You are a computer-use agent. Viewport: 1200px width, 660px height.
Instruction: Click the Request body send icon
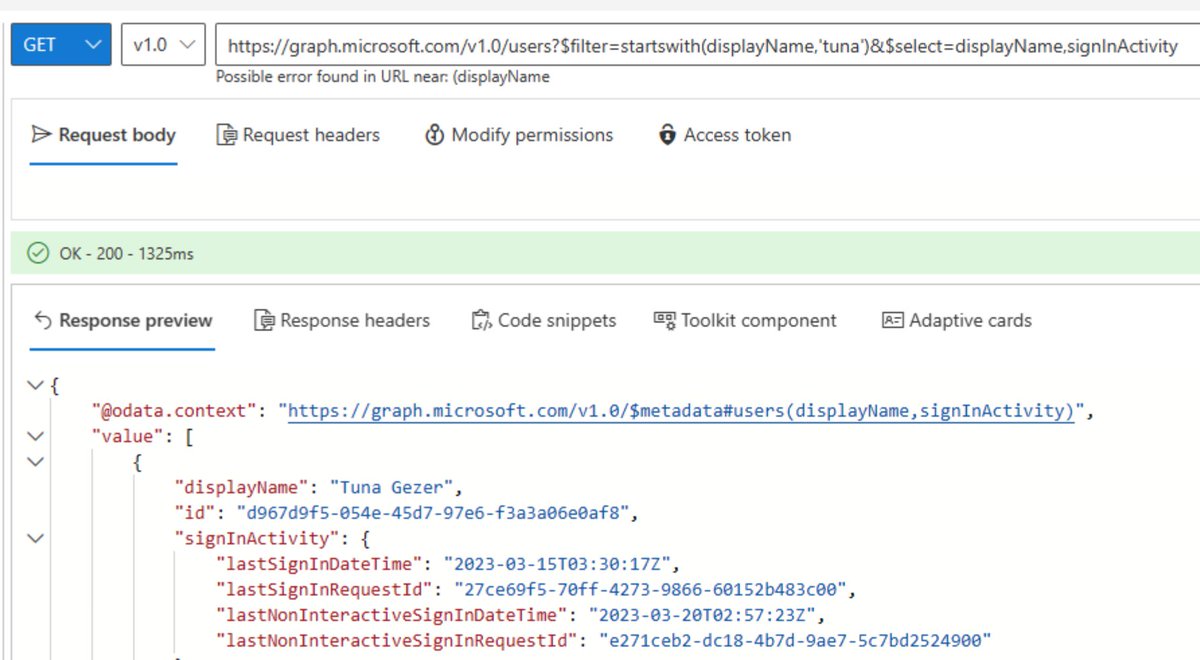tap(40, 134)
